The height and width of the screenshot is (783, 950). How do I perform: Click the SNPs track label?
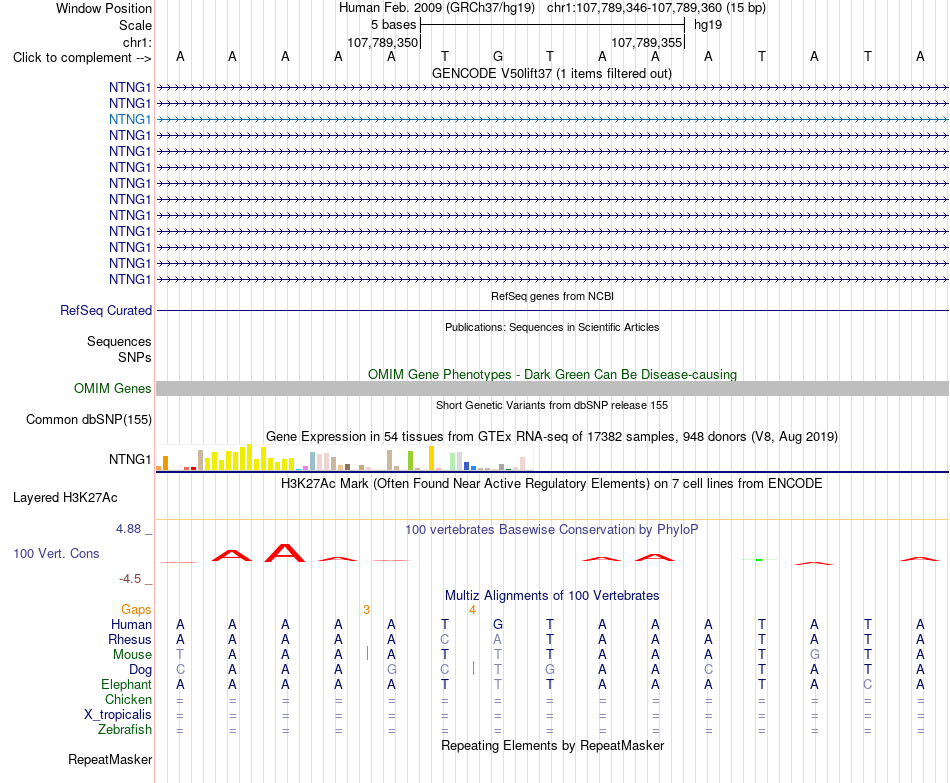point(135,358)
